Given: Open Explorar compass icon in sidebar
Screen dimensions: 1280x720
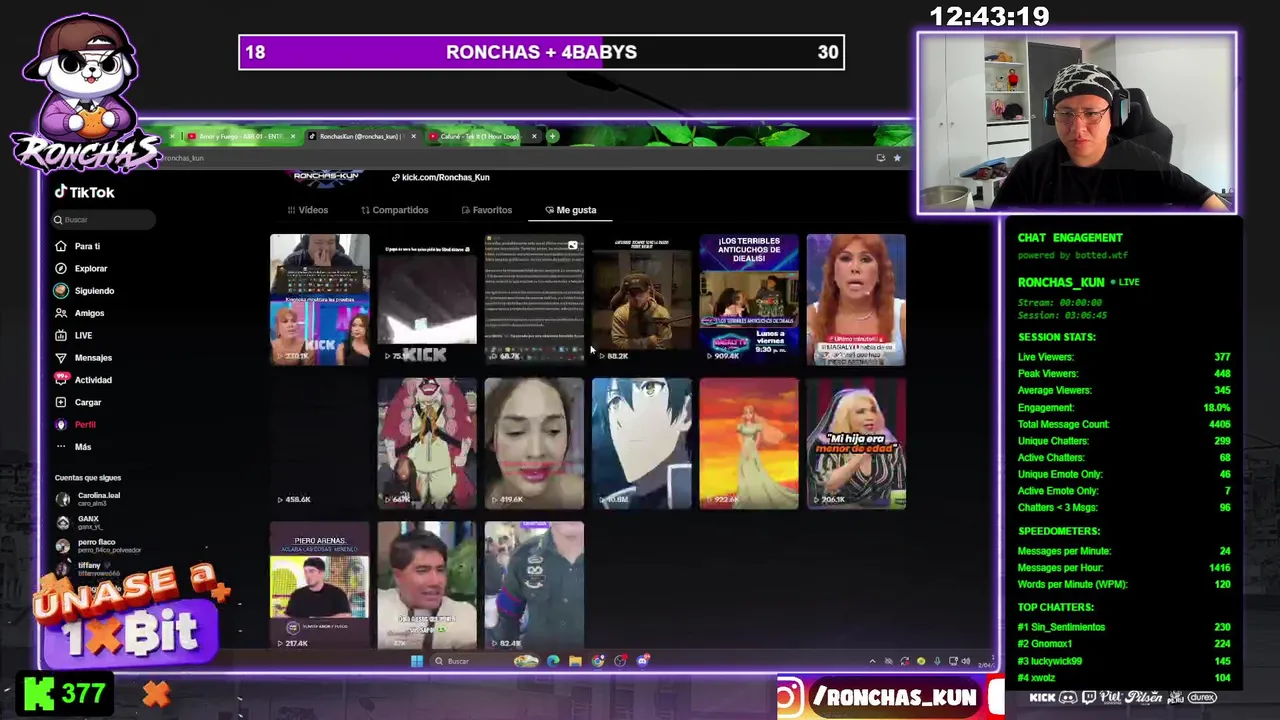Looking at the screenshot, I should click(x=61, y=268).
